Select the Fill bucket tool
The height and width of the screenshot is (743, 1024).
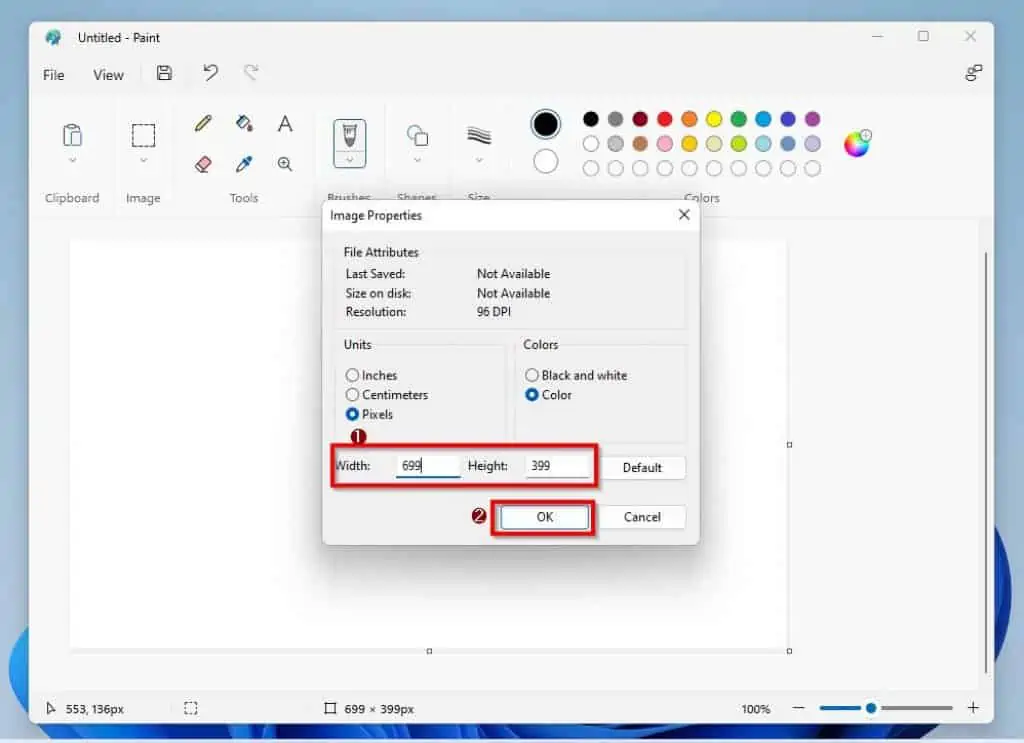click(x=244, y=123)
